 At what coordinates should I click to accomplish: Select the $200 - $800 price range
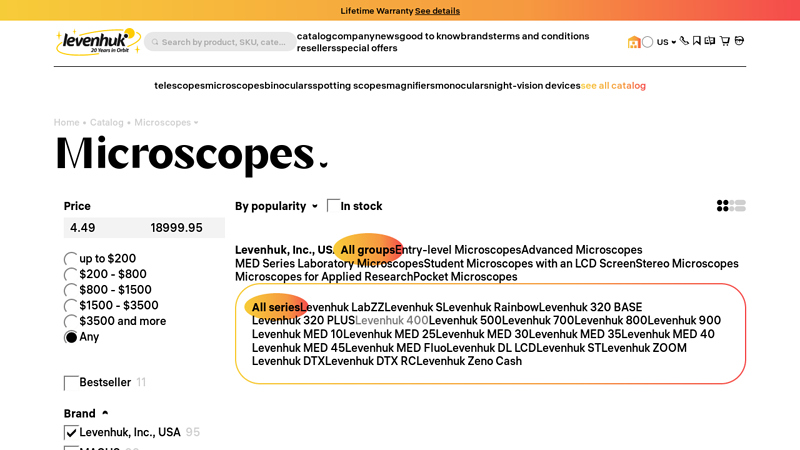pos(70,274)
